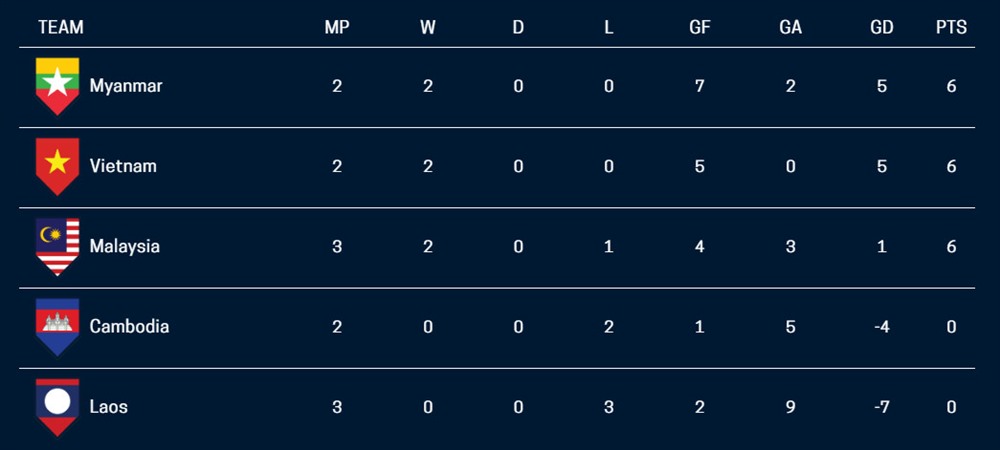Open the Vietnam team link
Viewport: 1000px width, 450px height.
(x=122, y=166)
